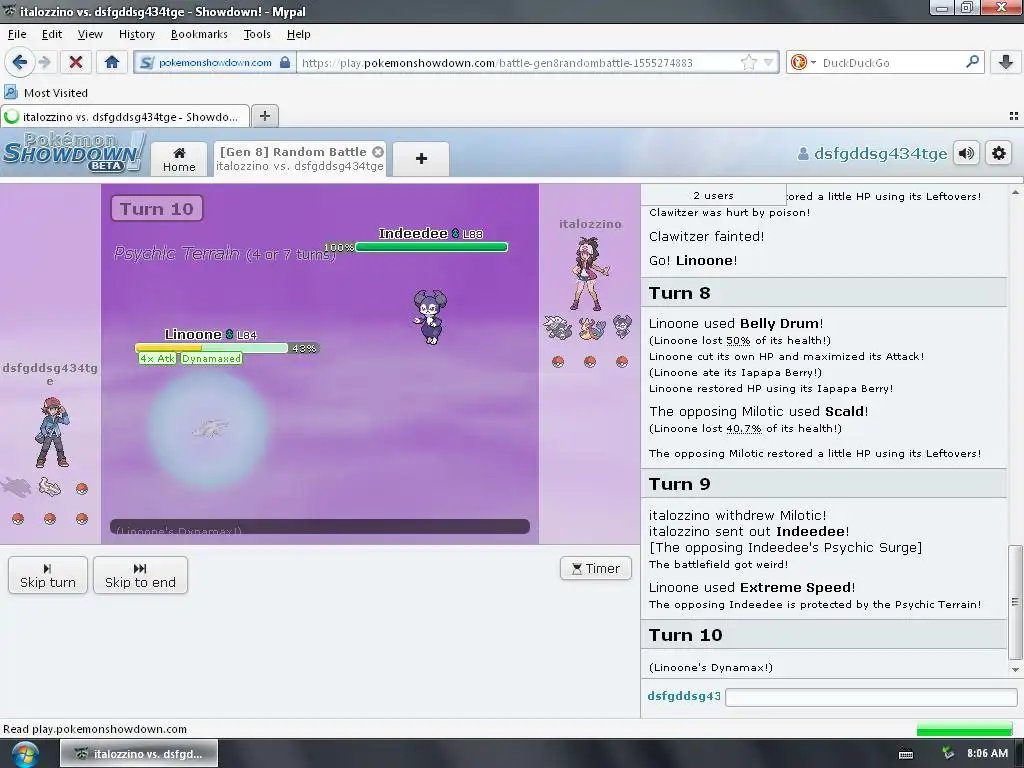Screen dimensions: 1024x768
Task: Open the browser home page icon
Action: click(112, 63)
